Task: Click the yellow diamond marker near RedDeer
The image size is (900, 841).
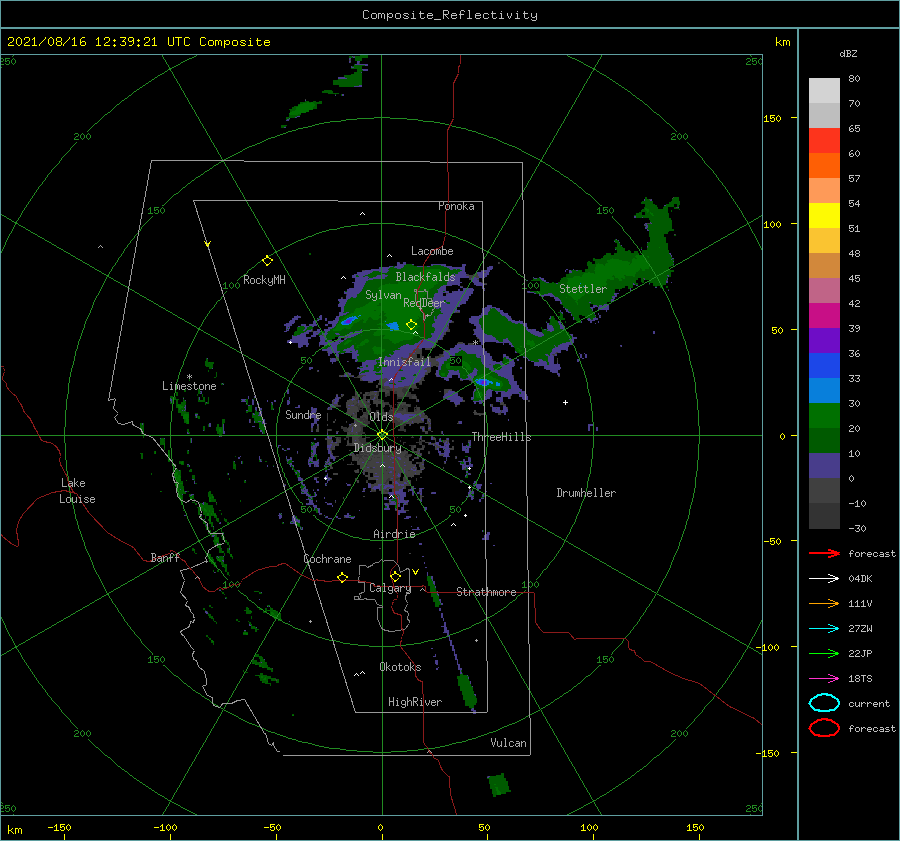Action: 411,325
